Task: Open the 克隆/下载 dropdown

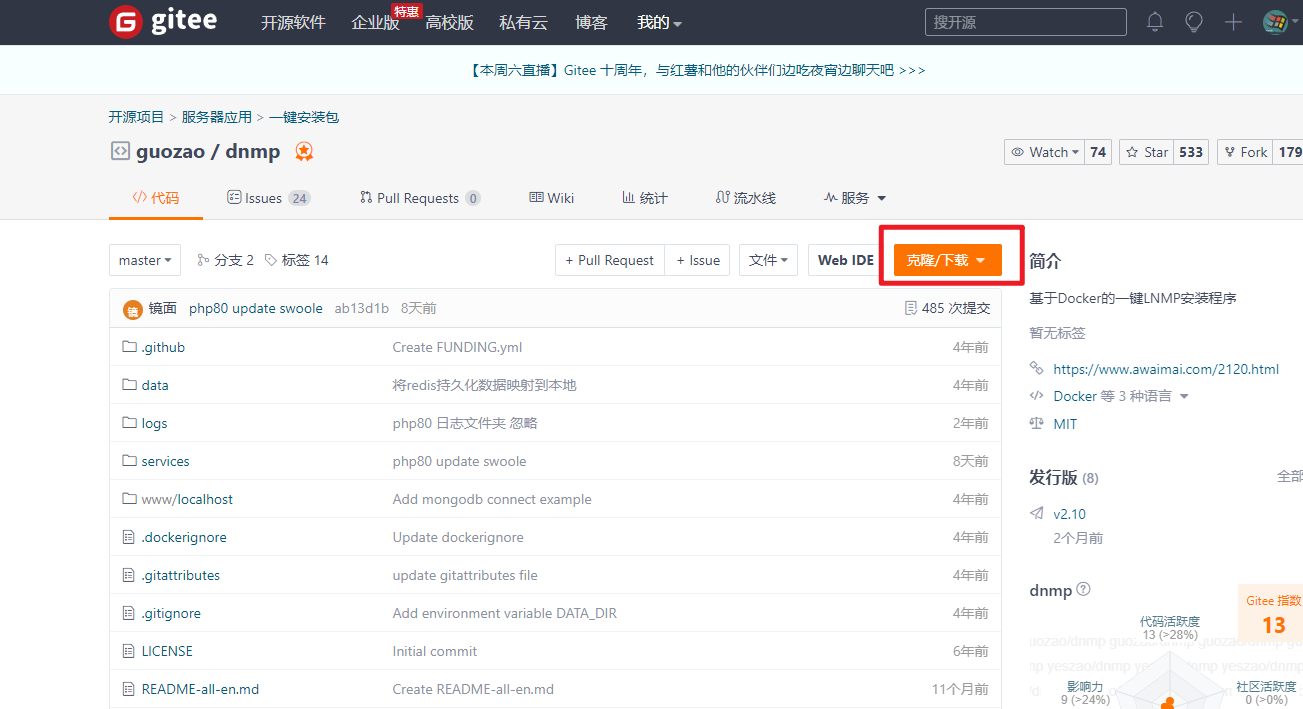Action: coord(946,259)
